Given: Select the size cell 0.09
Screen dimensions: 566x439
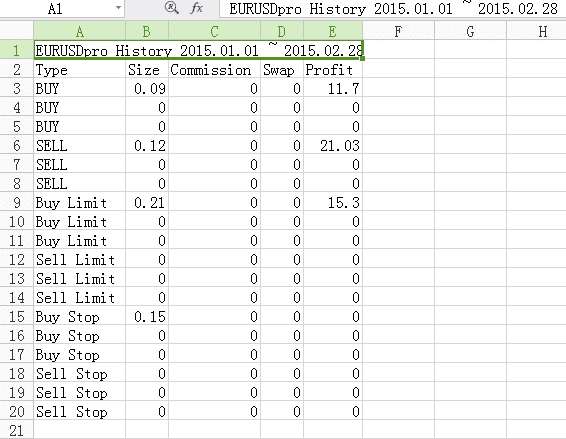Looking at the screenshot, I should click(147, 88).
